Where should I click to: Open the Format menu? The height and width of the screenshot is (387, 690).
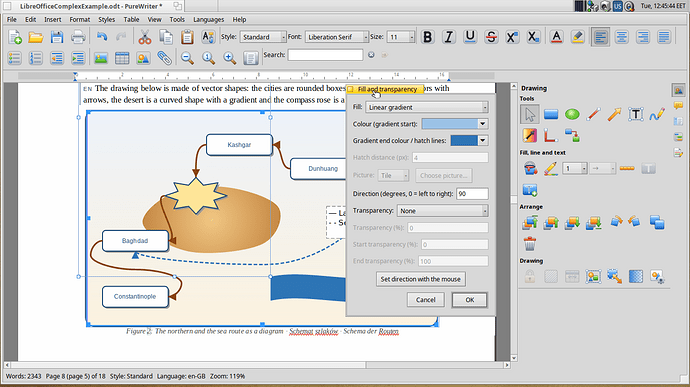(x=80, y=19)
